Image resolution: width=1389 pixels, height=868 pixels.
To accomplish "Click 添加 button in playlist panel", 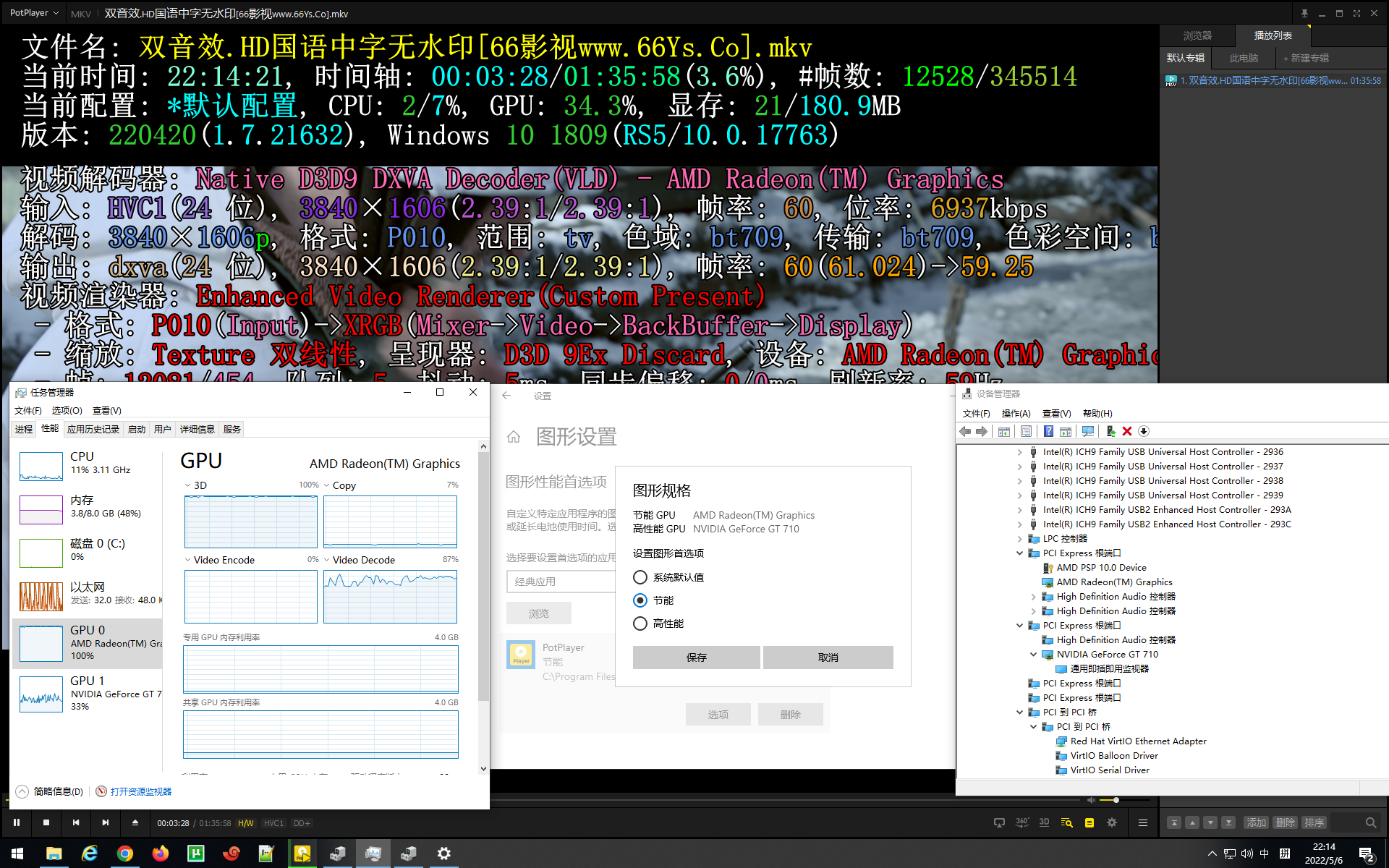I will 1256,822.
